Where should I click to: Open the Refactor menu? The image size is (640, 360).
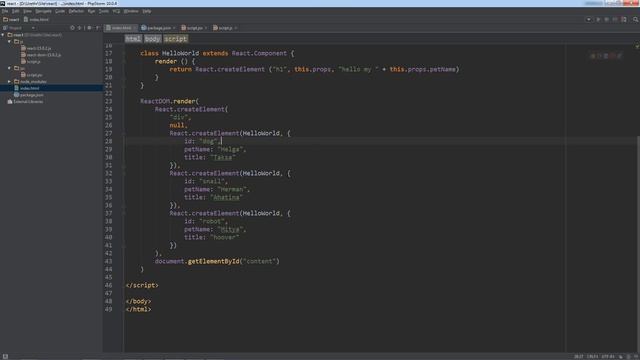pos(76,11)
